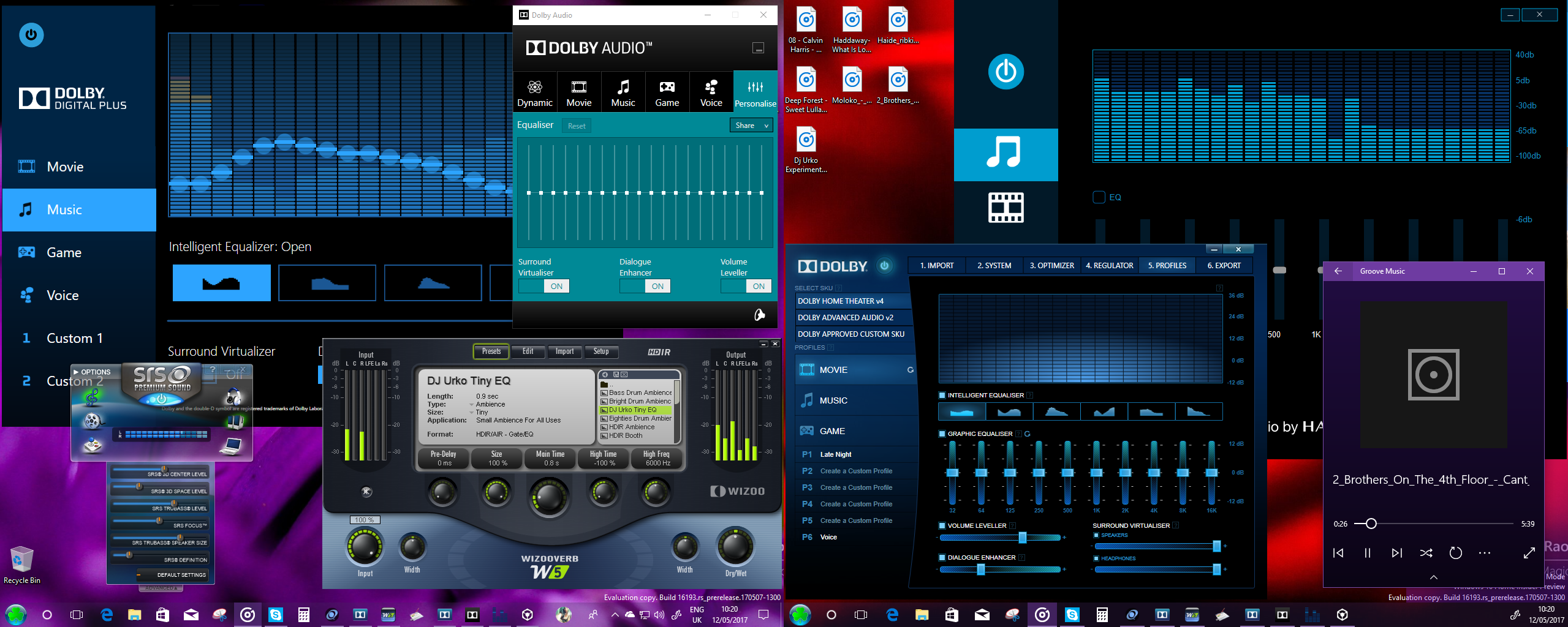Expand Groove Music panel with bottom chevron
Screen dimensions: 1568x627
(x=1433, y=577)
